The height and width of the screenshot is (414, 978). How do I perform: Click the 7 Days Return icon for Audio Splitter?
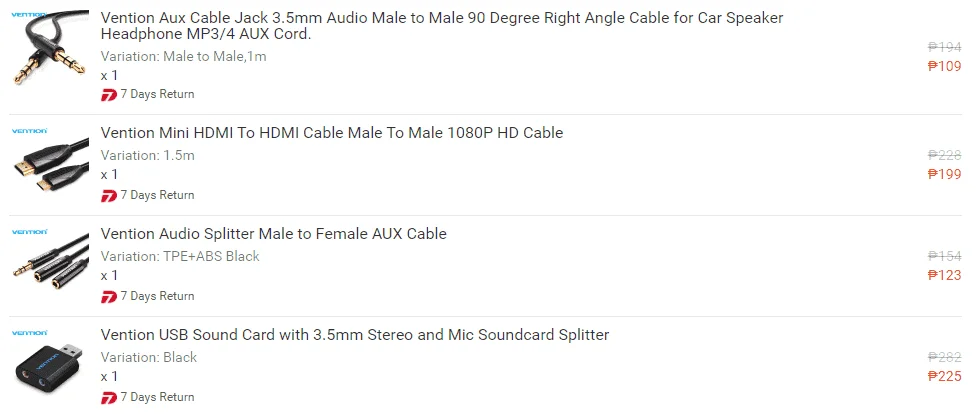coord(109,297)
